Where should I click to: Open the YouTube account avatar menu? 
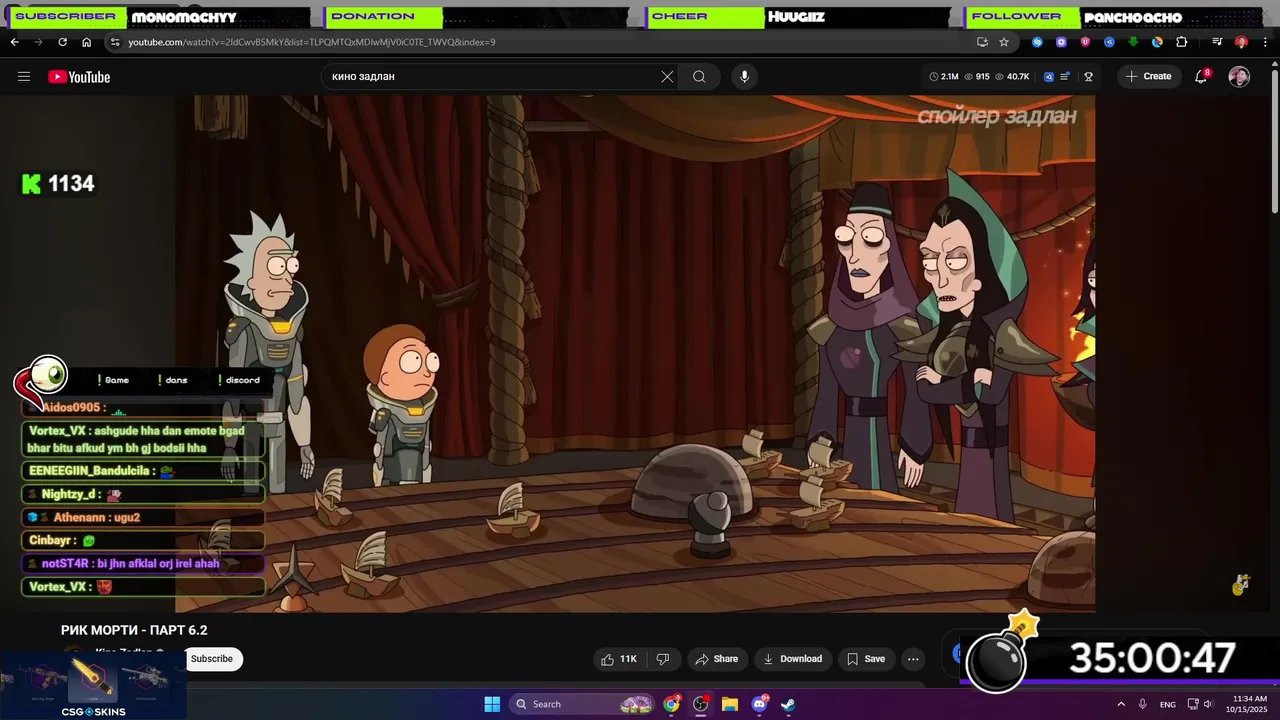(1239, 77)
